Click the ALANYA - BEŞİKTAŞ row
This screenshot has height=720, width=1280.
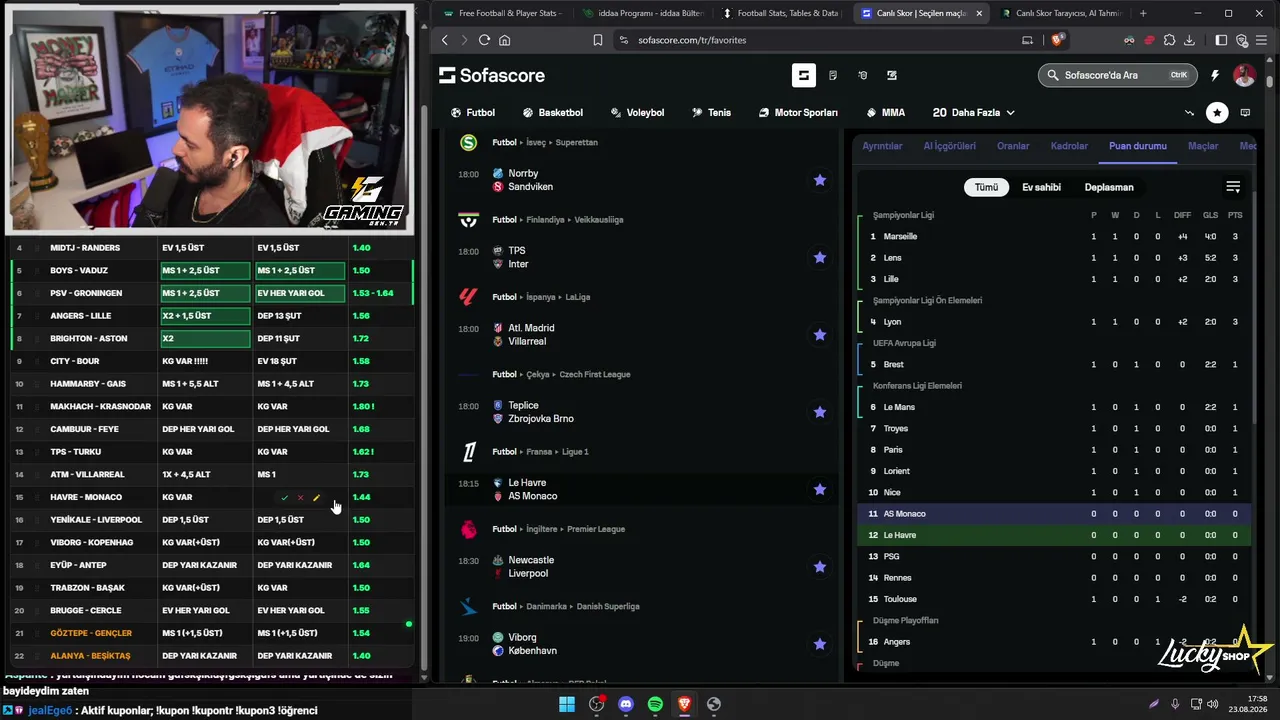[x=212, y=656]
